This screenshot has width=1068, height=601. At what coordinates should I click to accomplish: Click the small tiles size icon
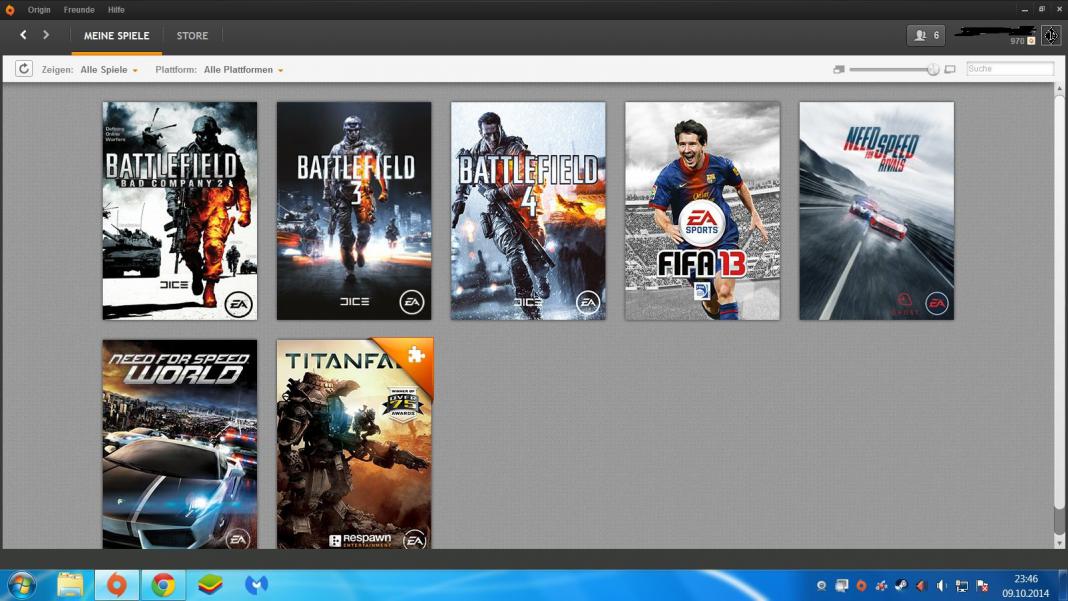point(839,70)
